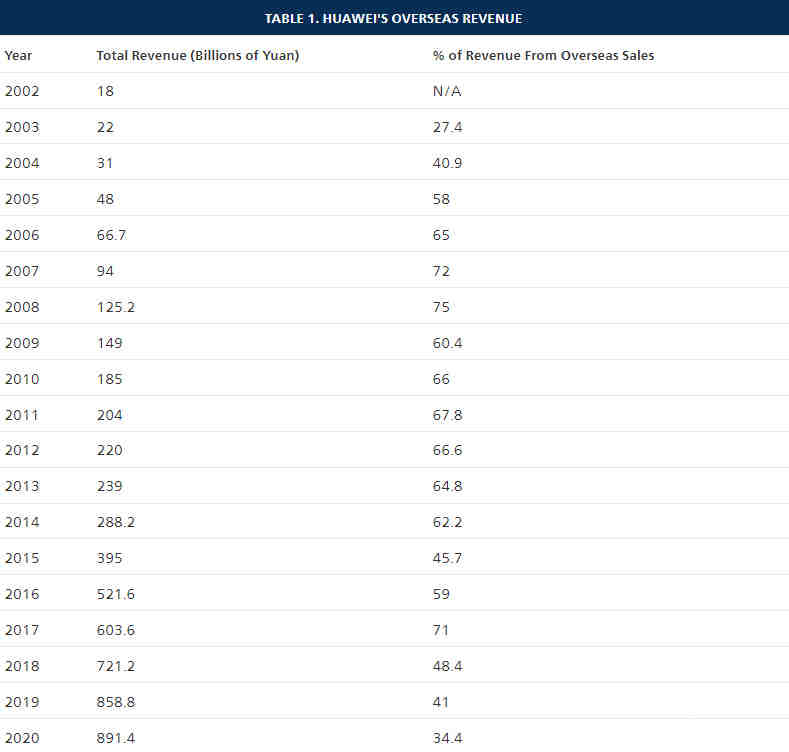Click the N/A overseas sales value
Screen dimensions: 789x752
[x=447, y=91]
